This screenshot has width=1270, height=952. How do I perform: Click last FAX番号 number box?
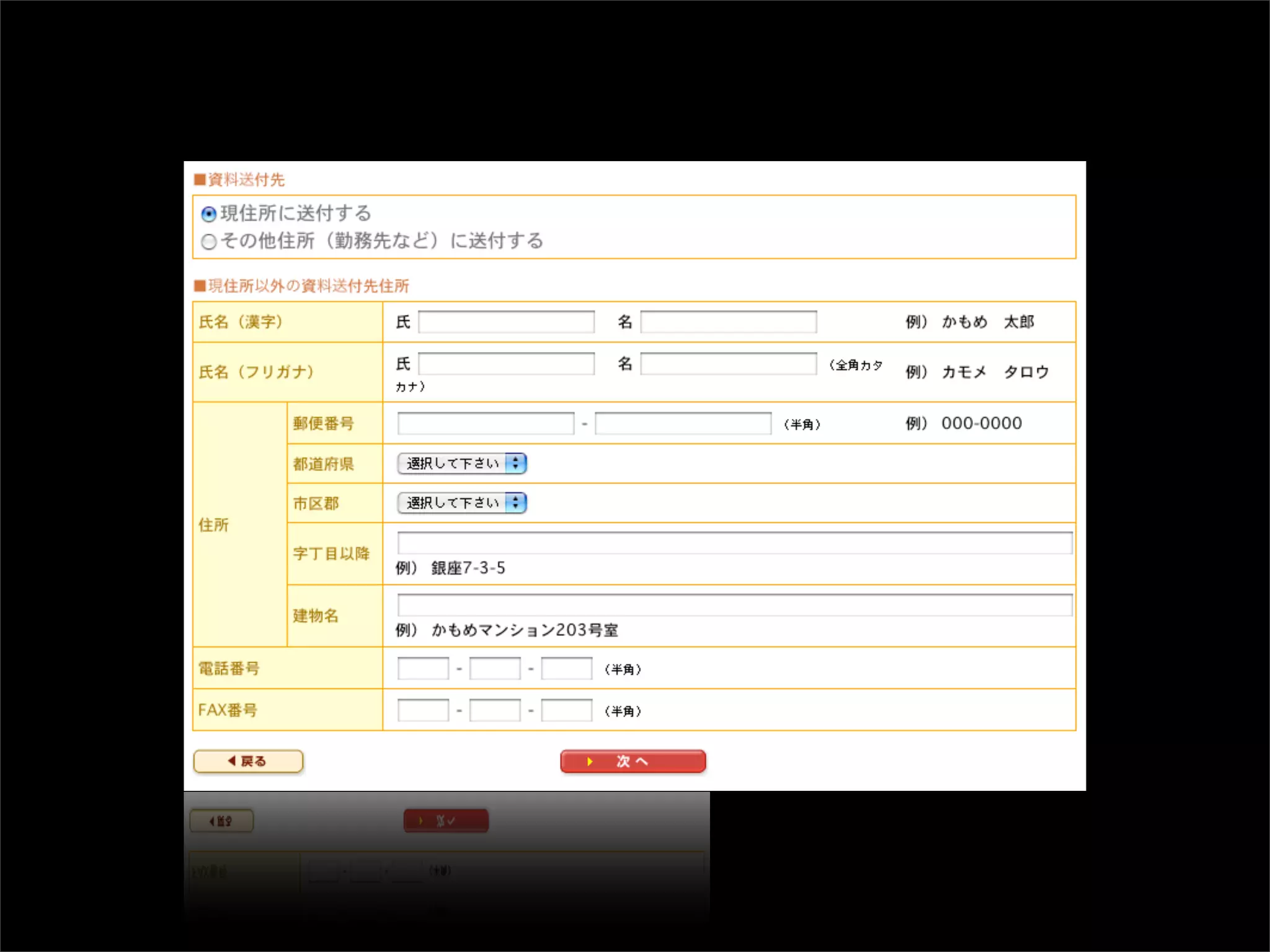[567, 710]
